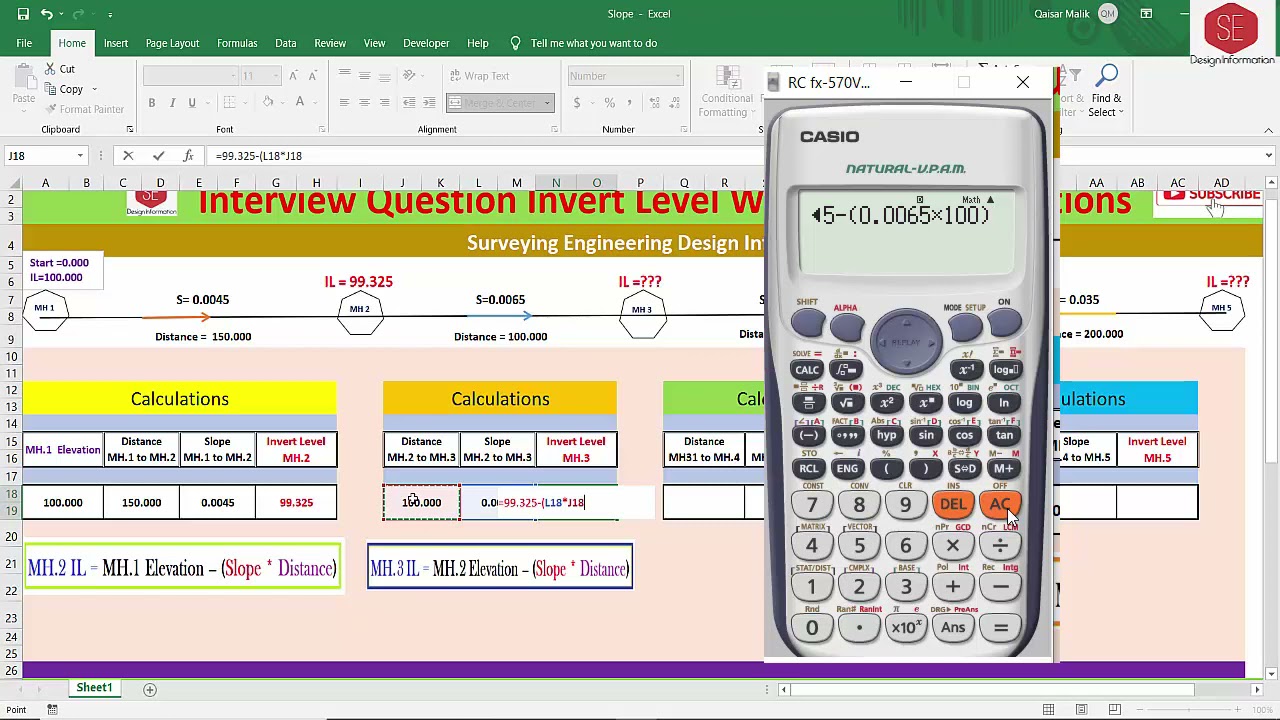Switch to the Insert tab
This screenshot has height=720, width=1280.
(x=116, y=43)
